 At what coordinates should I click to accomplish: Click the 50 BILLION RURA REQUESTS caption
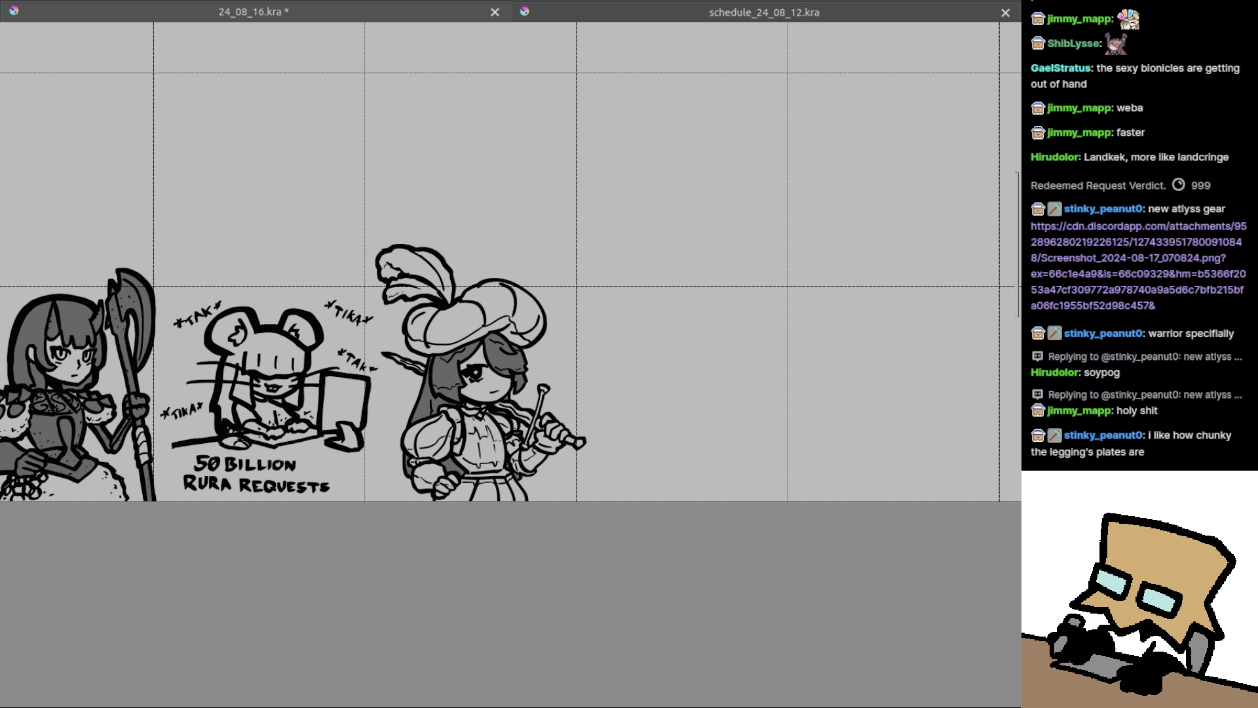click(256, 475)
